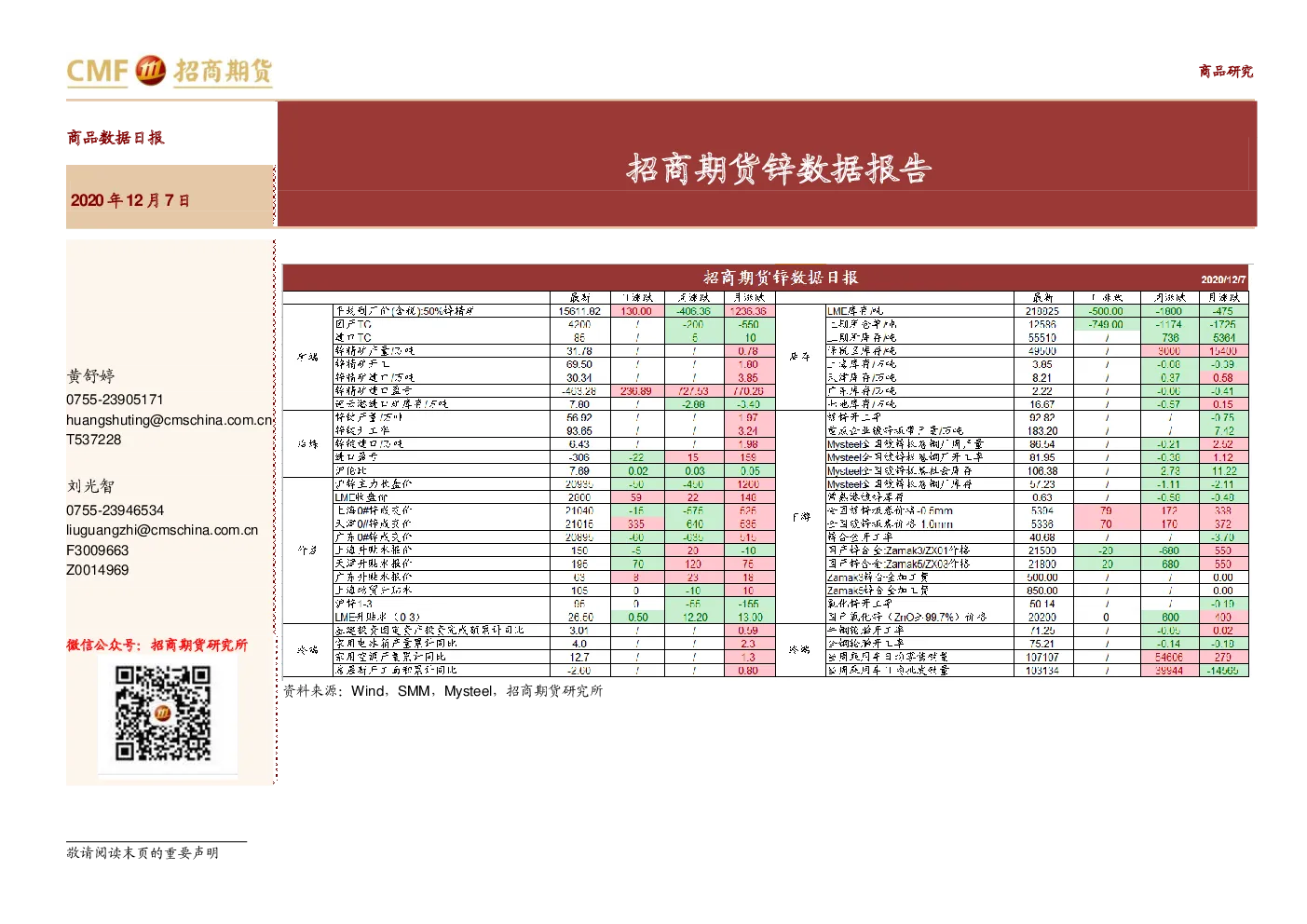Click the red cell showing 130.00
The width and height of the screenshot is (1307, 924).
[x=637, y=311]
